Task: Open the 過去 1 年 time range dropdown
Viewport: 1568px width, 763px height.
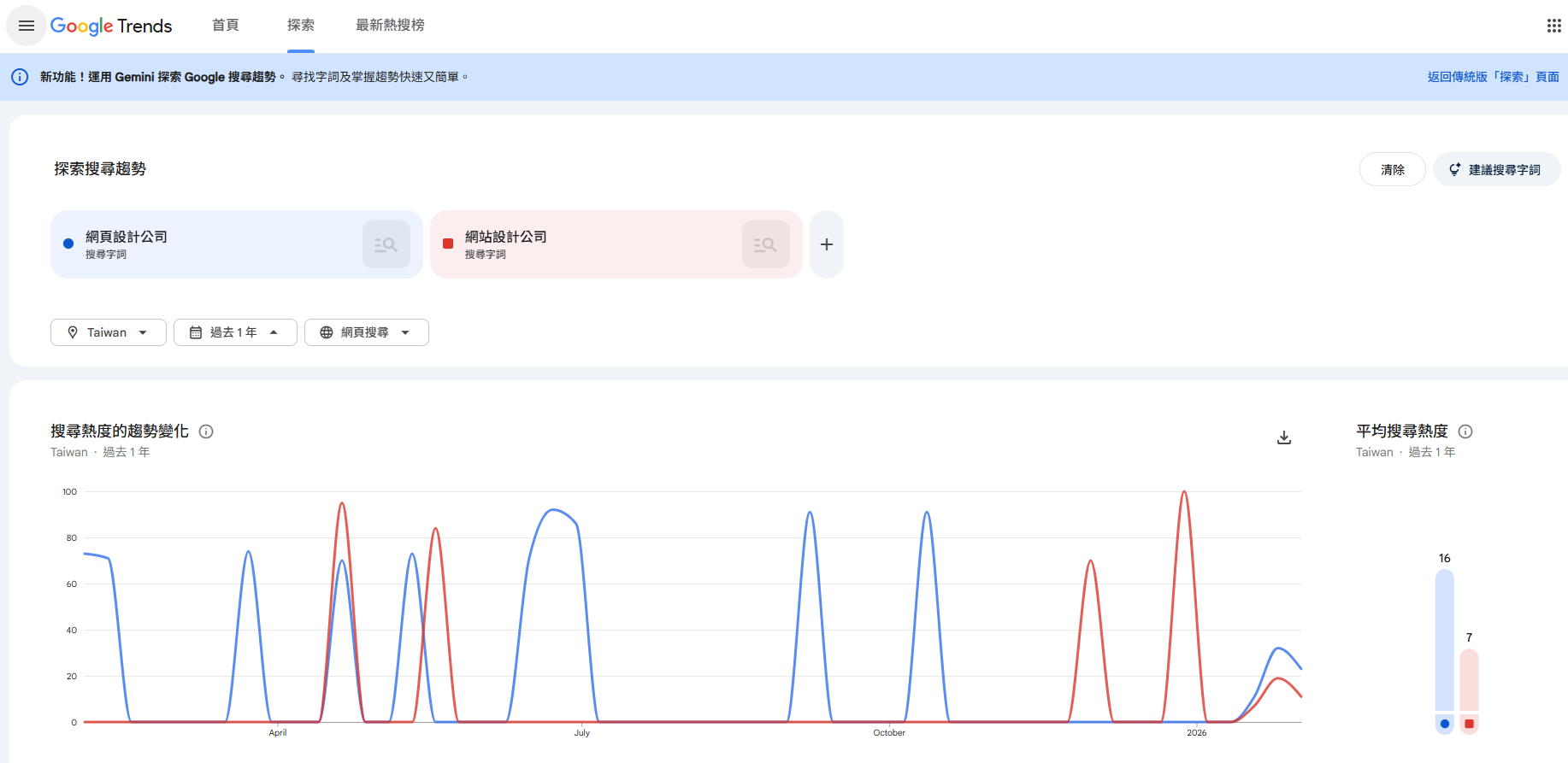Action: [235, 332]
